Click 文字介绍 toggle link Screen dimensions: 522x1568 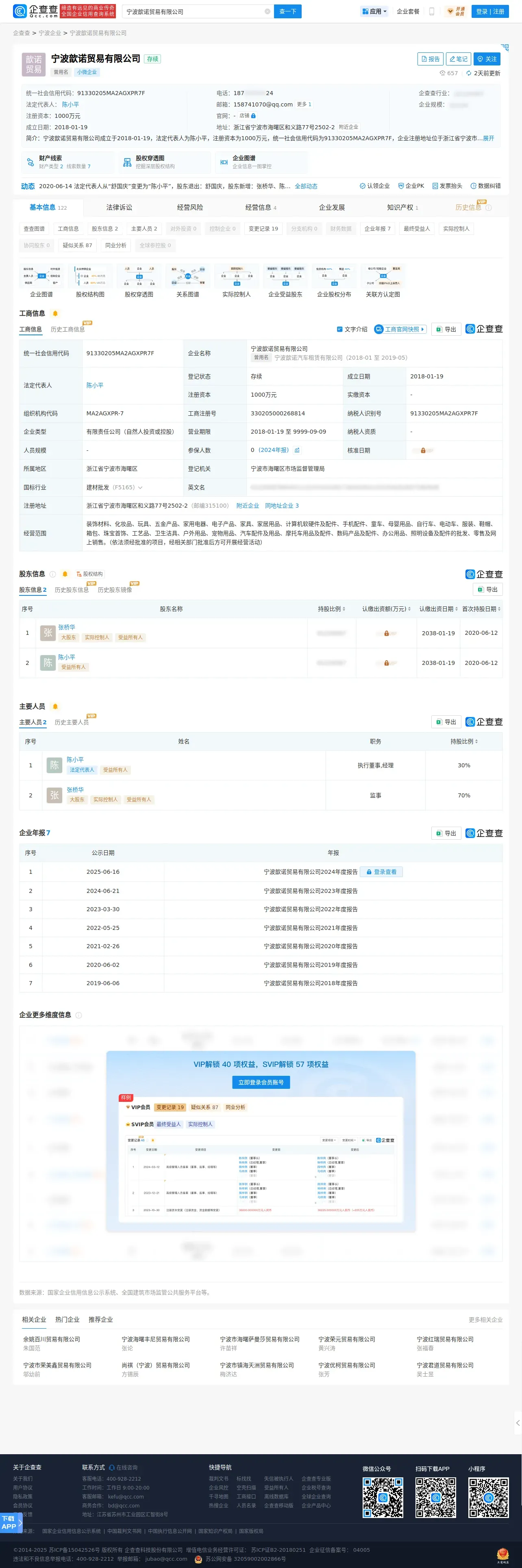[352, 329]
